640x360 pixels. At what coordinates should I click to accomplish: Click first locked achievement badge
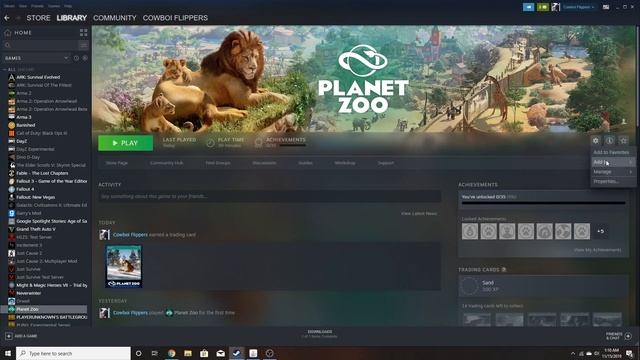pos(470,231)
